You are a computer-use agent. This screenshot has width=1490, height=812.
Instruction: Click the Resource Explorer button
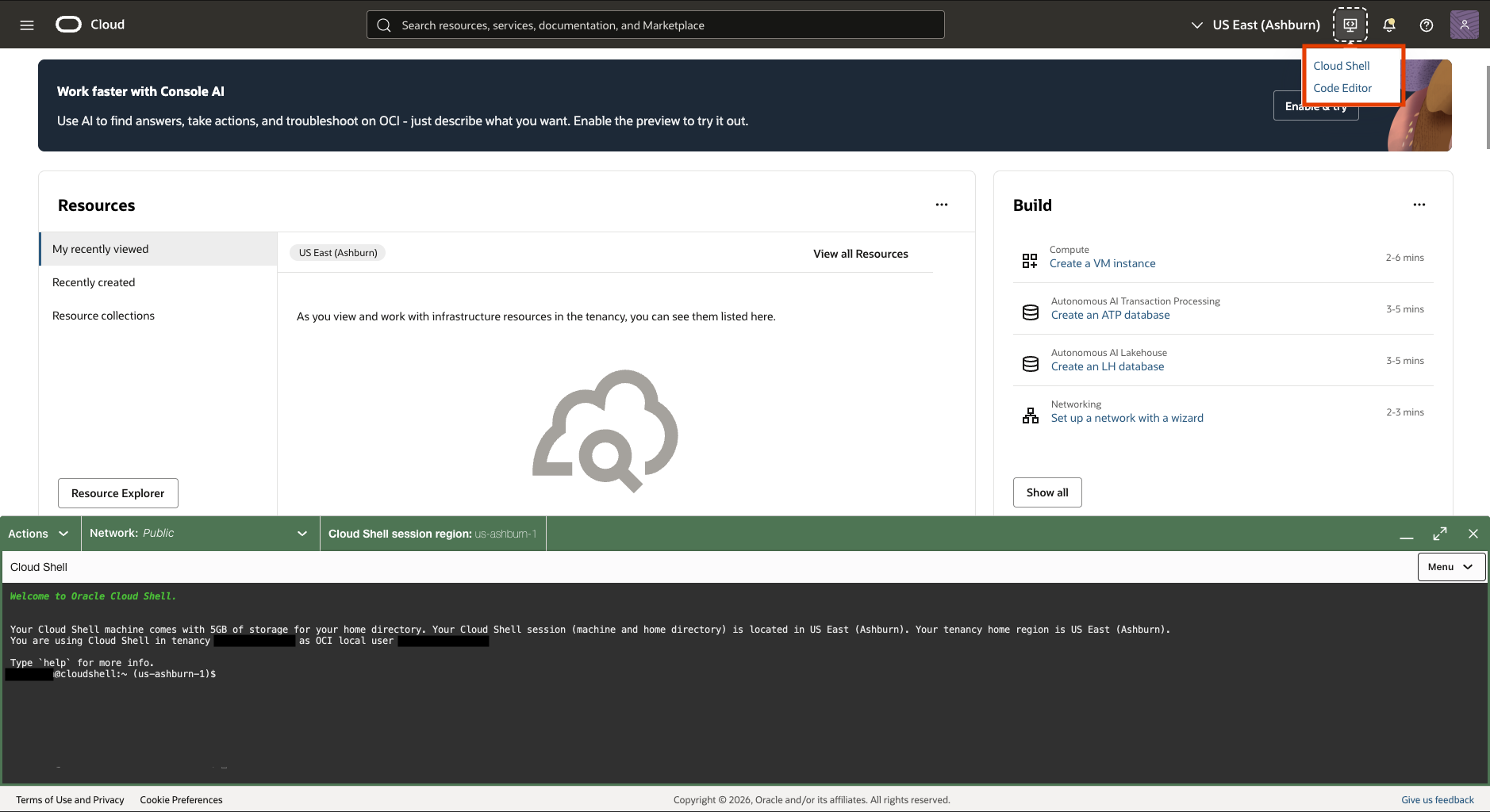click(118, 493)
